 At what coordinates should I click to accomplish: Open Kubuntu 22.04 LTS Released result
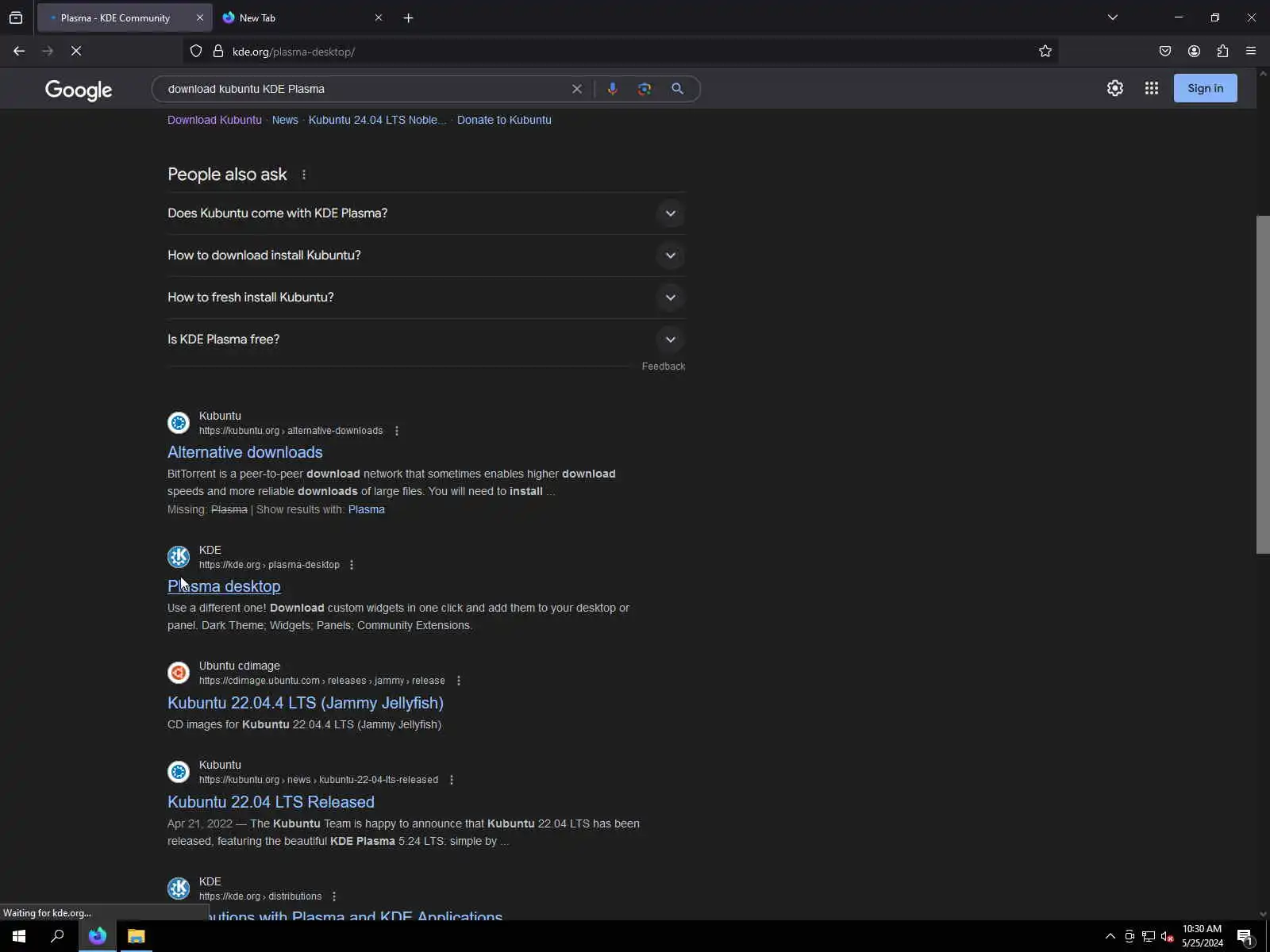(x=271, y=802)
